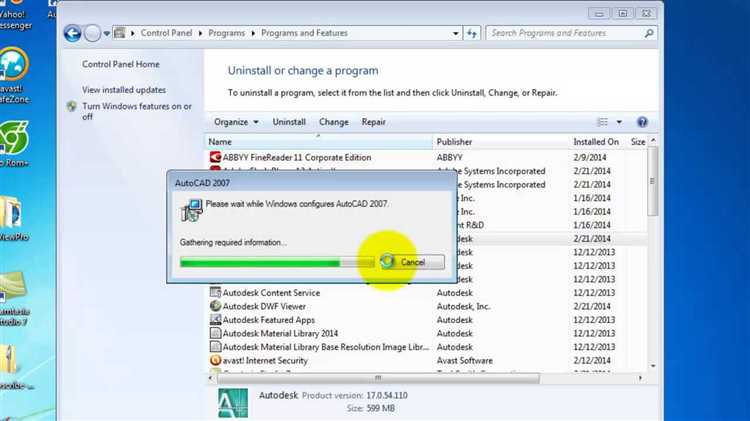Click Material Library Base Resolution icon
Screen dimensions: 750x421
pyautogui.click(x=215, y=346)
